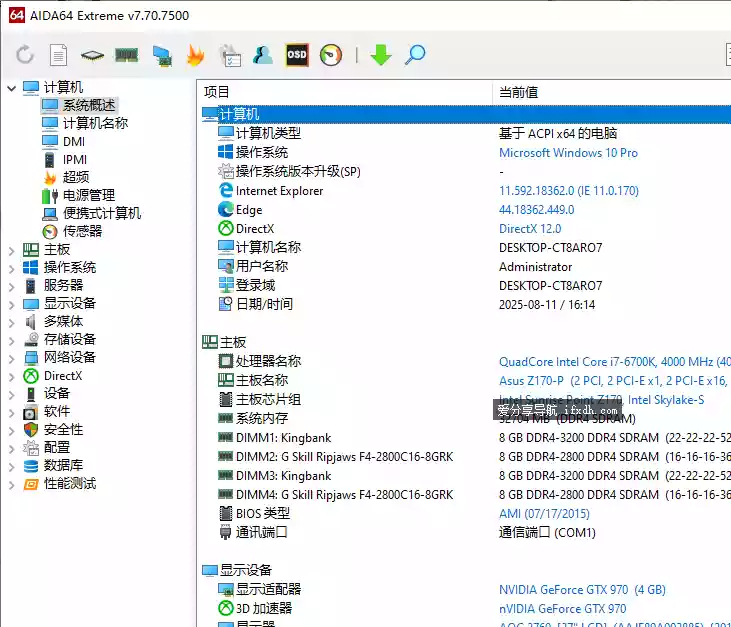Open NVIDIA GeForce GTX 970 (4 GB) link
731x627 pixels.
coord(582,590)
